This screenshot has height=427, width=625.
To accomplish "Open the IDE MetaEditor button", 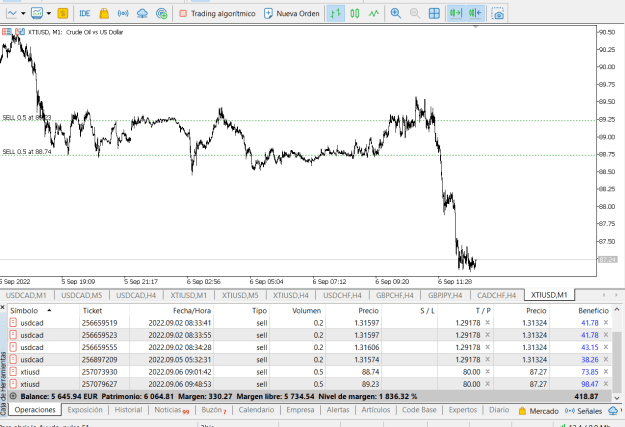I will click(x=85, y=14).
